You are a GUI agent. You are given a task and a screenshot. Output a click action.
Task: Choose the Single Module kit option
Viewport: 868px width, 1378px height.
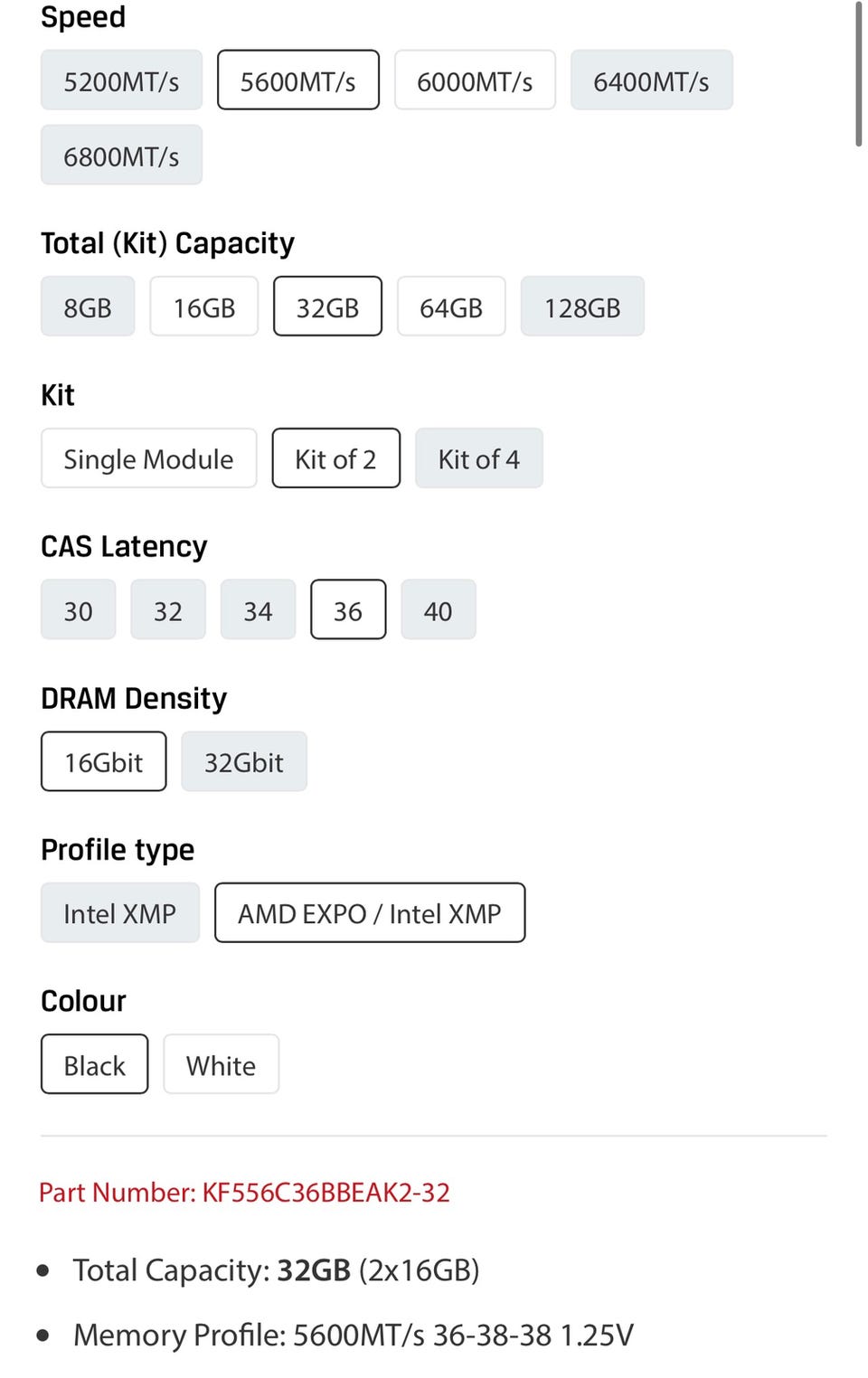[148, 458]
